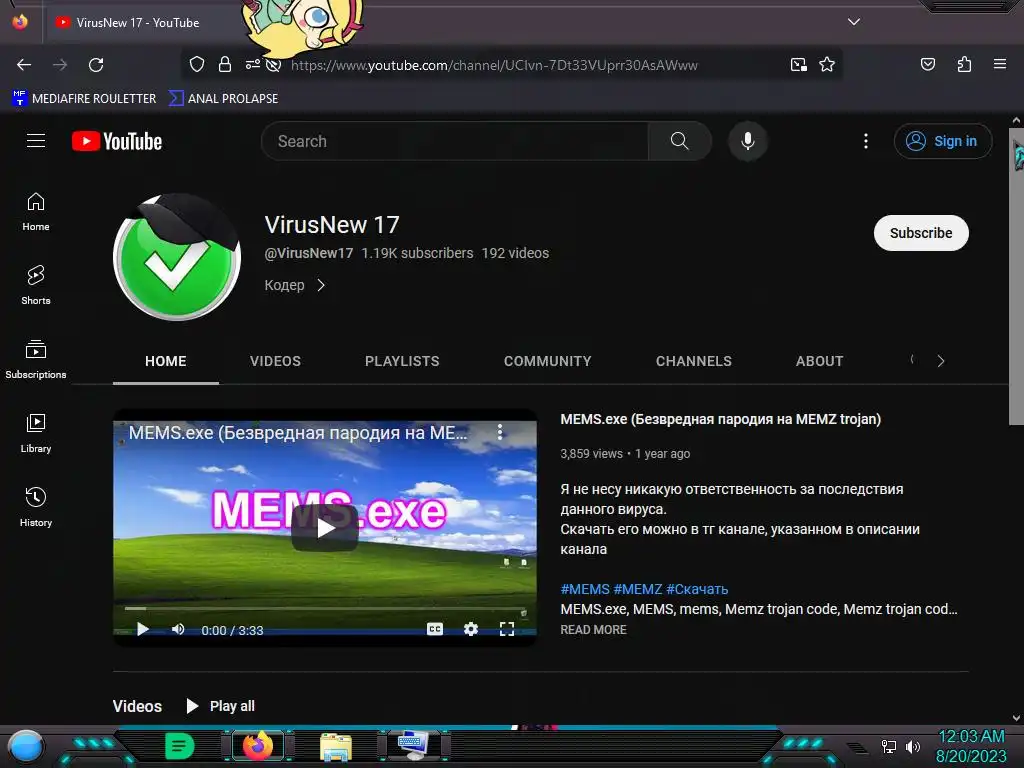Go back with browser back arrow
This screenshot has height=768, width=1024.
pos(24,65)
